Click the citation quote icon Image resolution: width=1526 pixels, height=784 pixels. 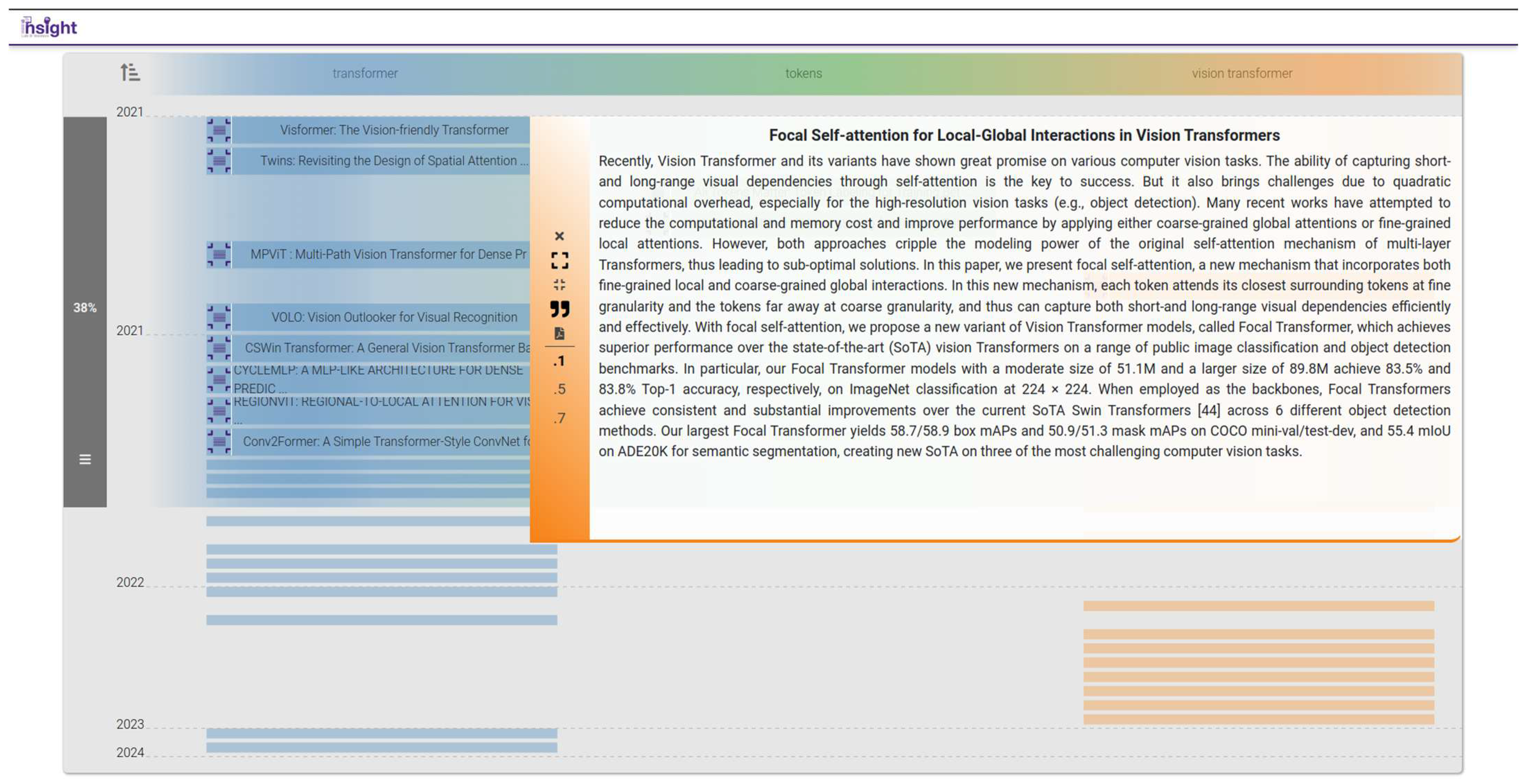click(x=559, y=309)
